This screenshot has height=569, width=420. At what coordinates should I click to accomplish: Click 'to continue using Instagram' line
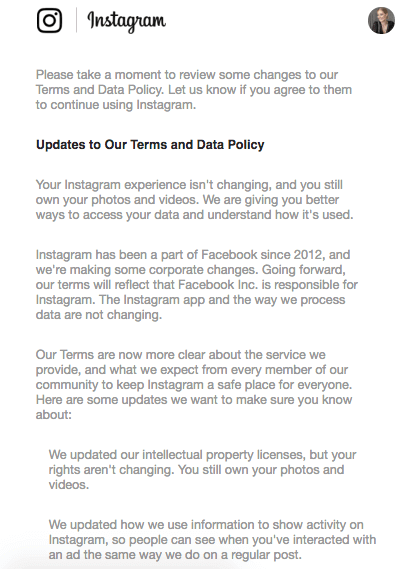(x=116, y=105)
